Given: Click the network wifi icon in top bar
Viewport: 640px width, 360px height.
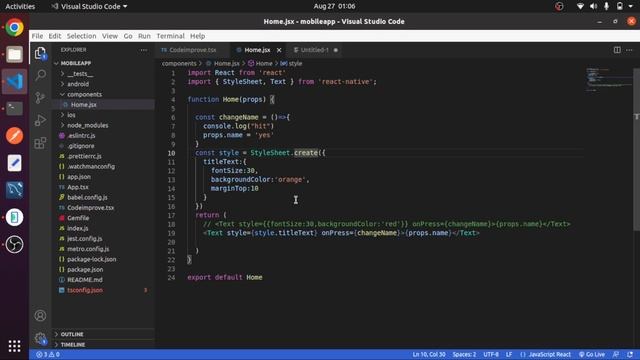Looking at the screenshot, I should click(x=580, y=6).
